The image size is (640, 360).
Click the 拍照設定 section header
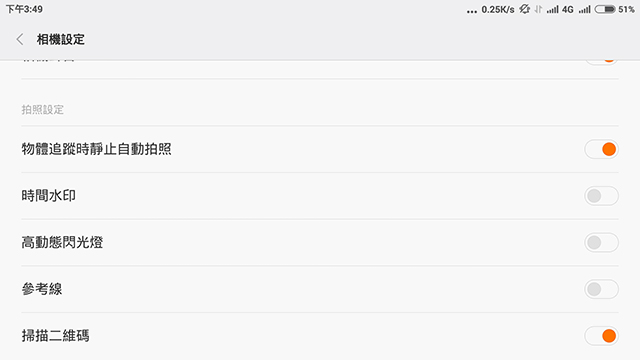coord(42,109)
